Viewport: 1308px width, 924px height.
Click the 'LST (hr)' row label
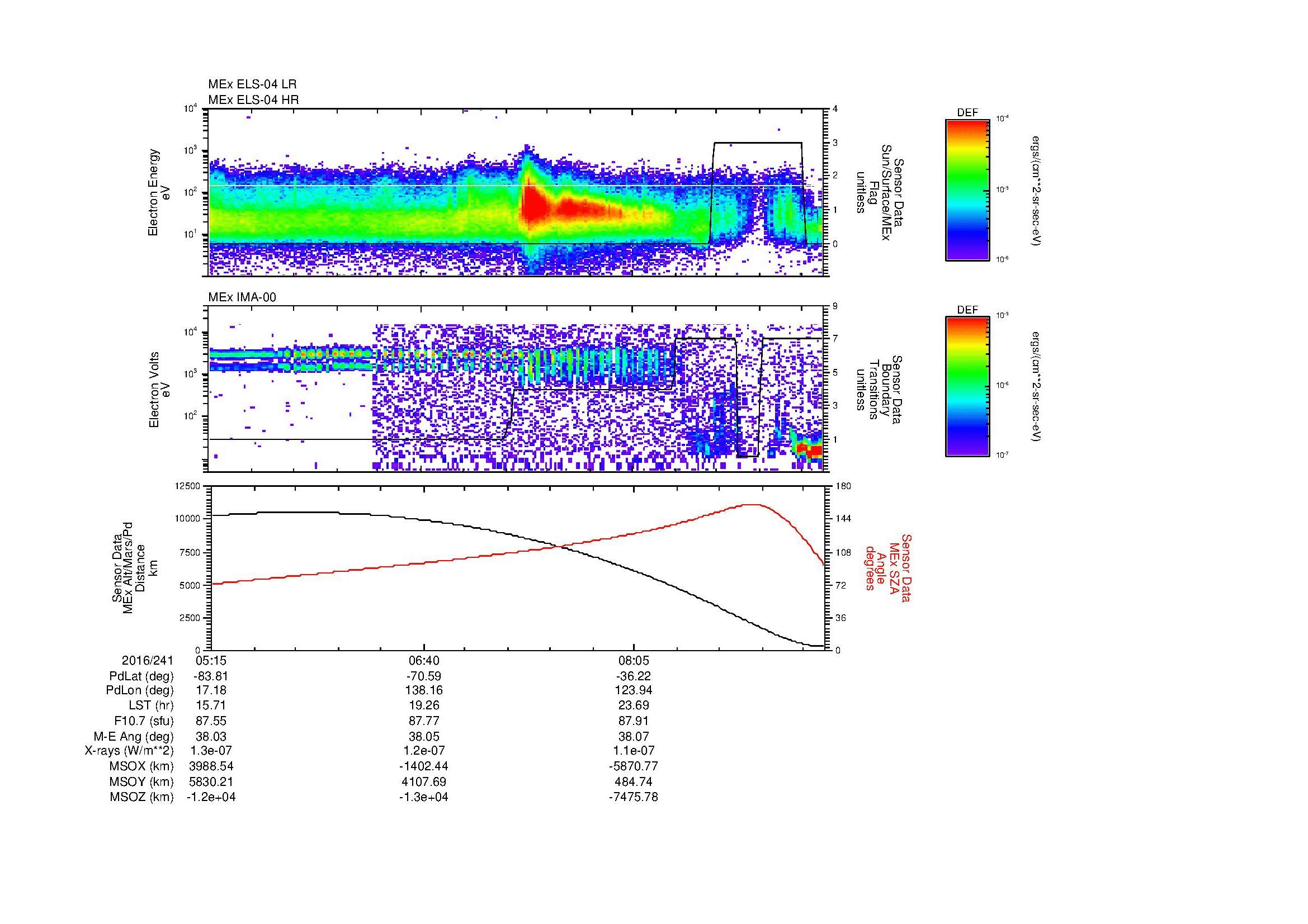pyautogui.click(x=151, y=705)
